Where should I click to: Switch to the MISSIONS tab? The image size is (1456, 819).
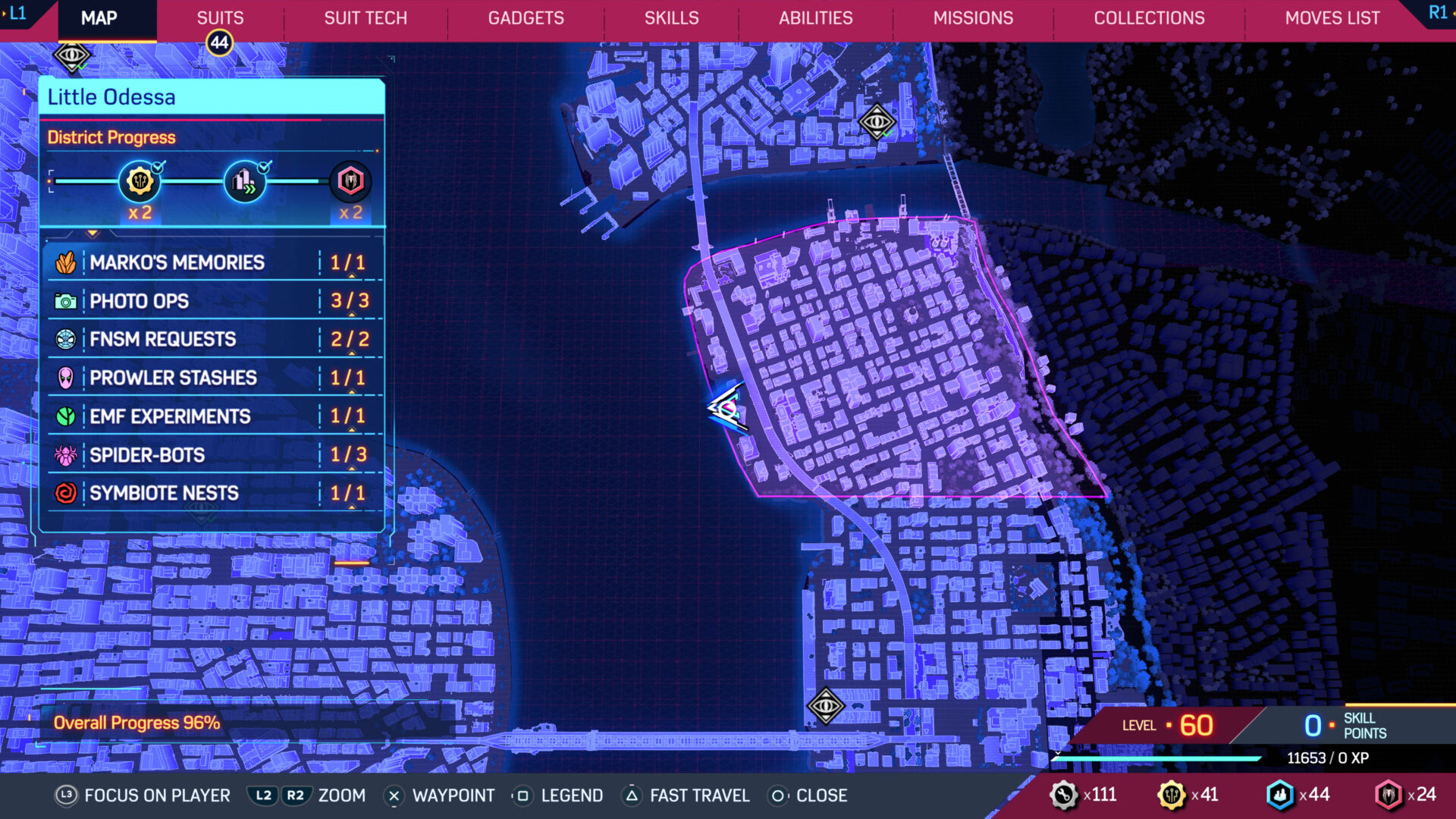[x=973, y=17]
